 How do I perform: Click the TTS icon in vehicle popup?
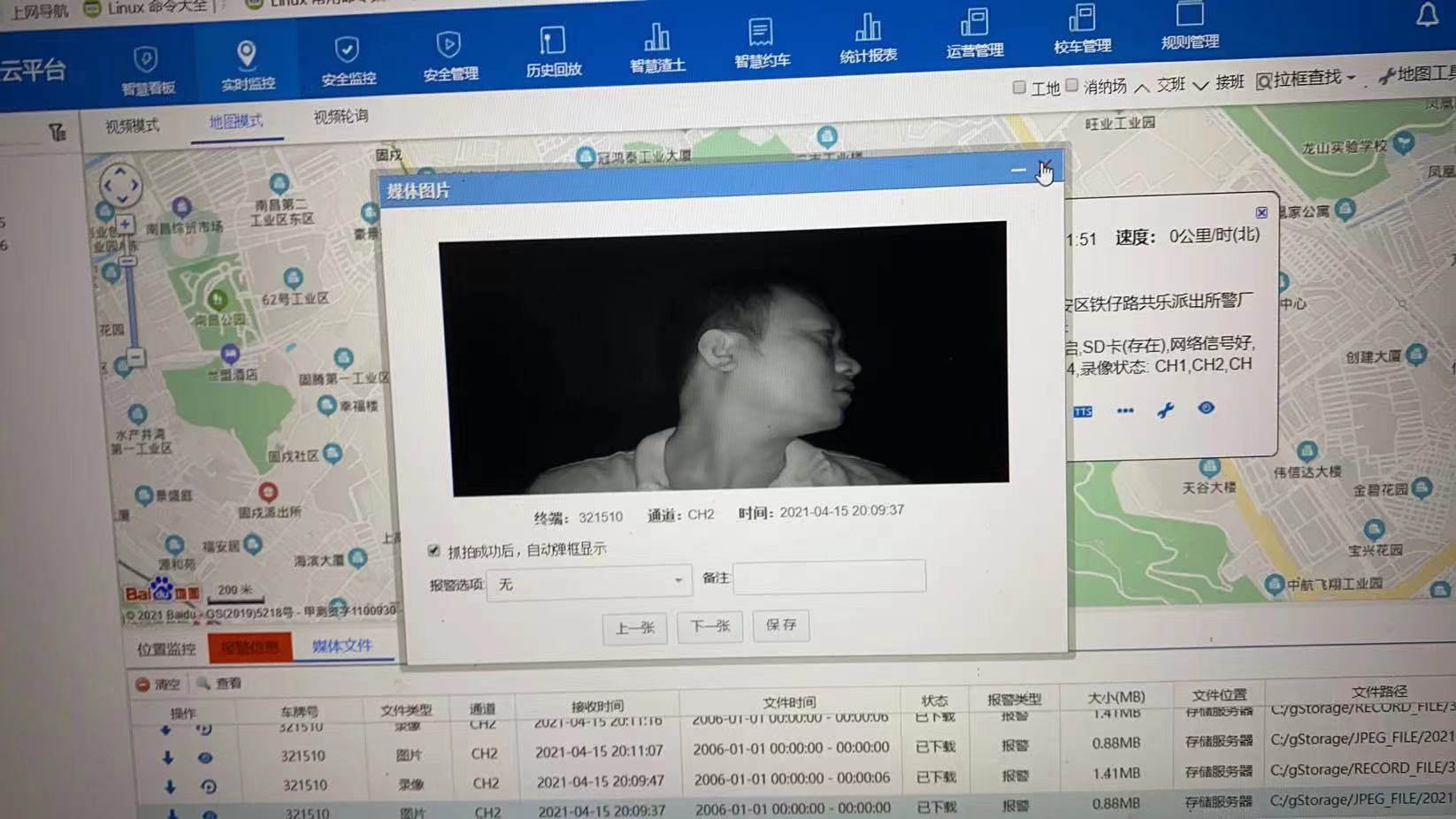point(1083,412)
